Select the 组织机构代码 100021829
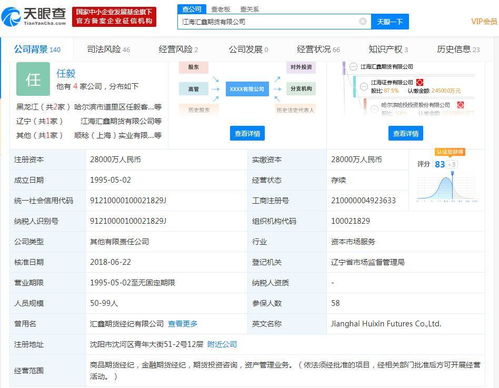The image size is (499, 388). 351,221
